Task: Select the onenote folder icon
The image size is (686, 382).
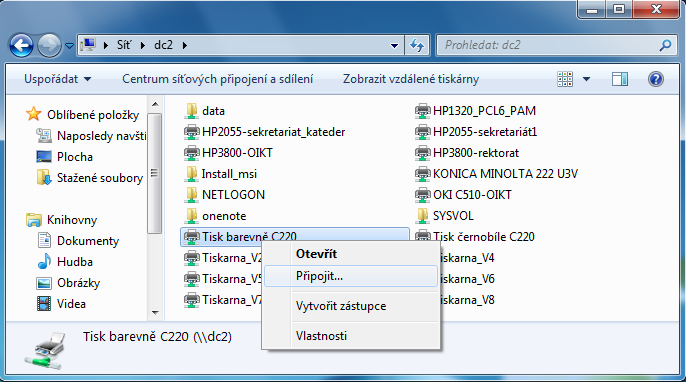Action: click(191, 216)
